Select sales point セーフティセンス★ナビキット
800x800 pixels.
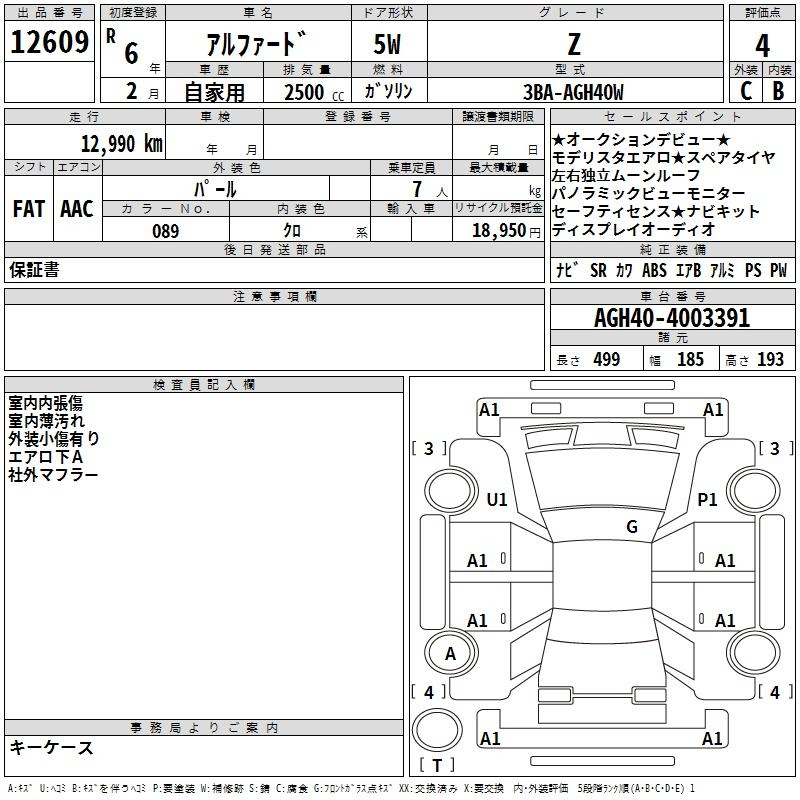click(x=656, y=211)
